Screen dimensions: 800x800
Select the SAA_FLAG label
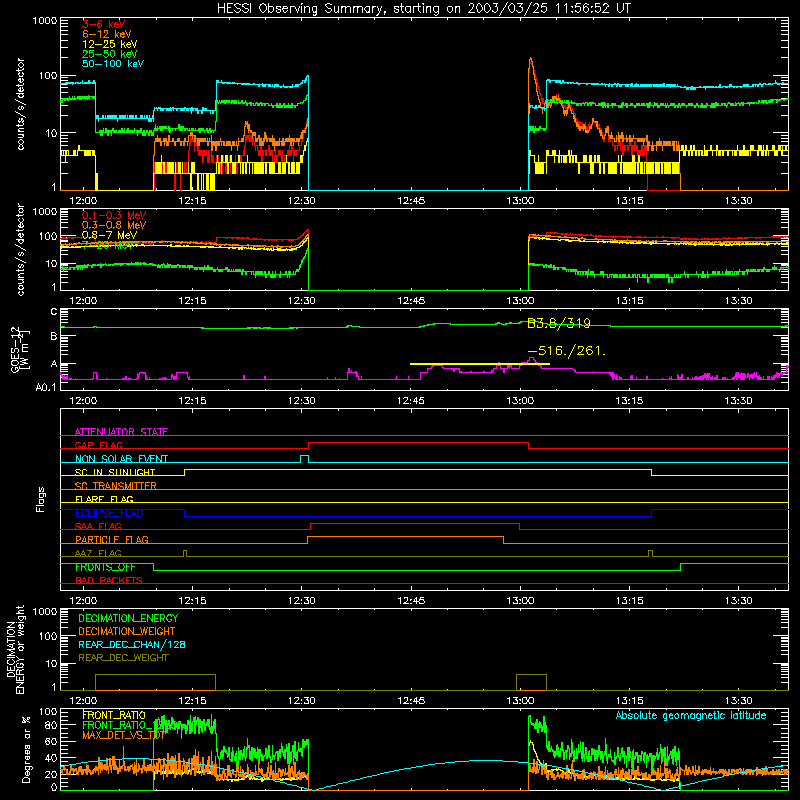point(98,526)
